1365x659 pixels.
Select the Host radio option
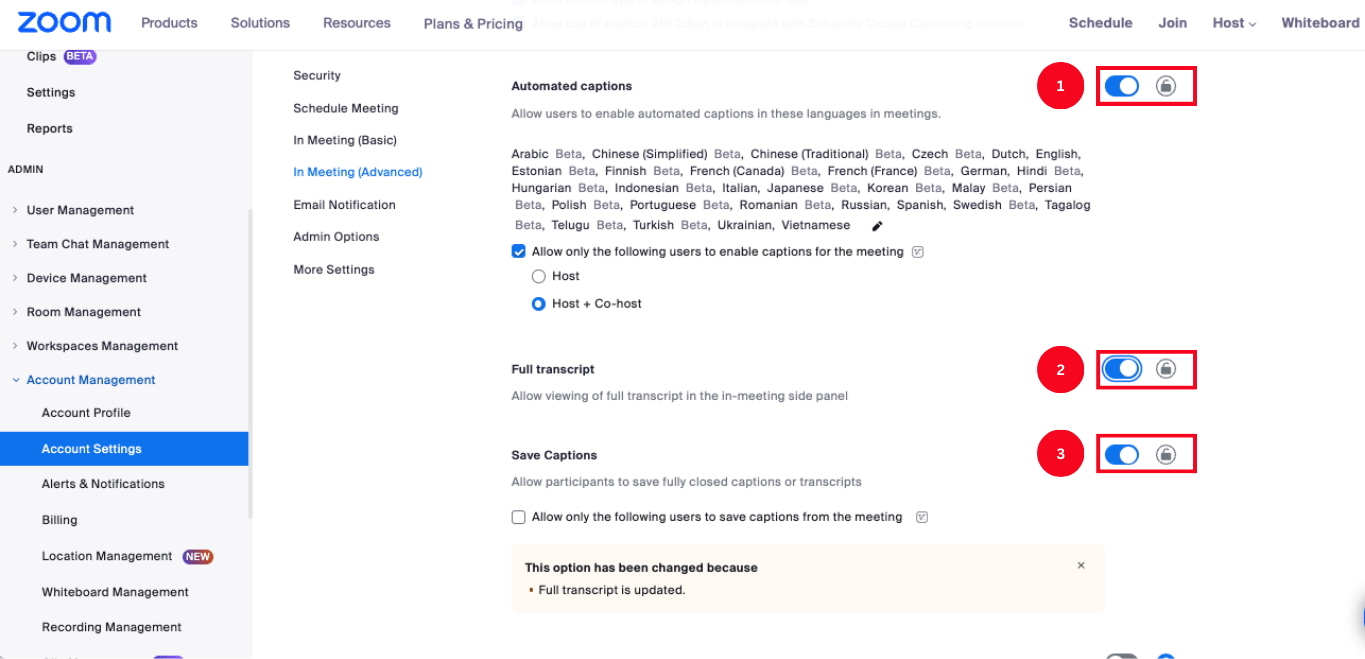[539, 276]
